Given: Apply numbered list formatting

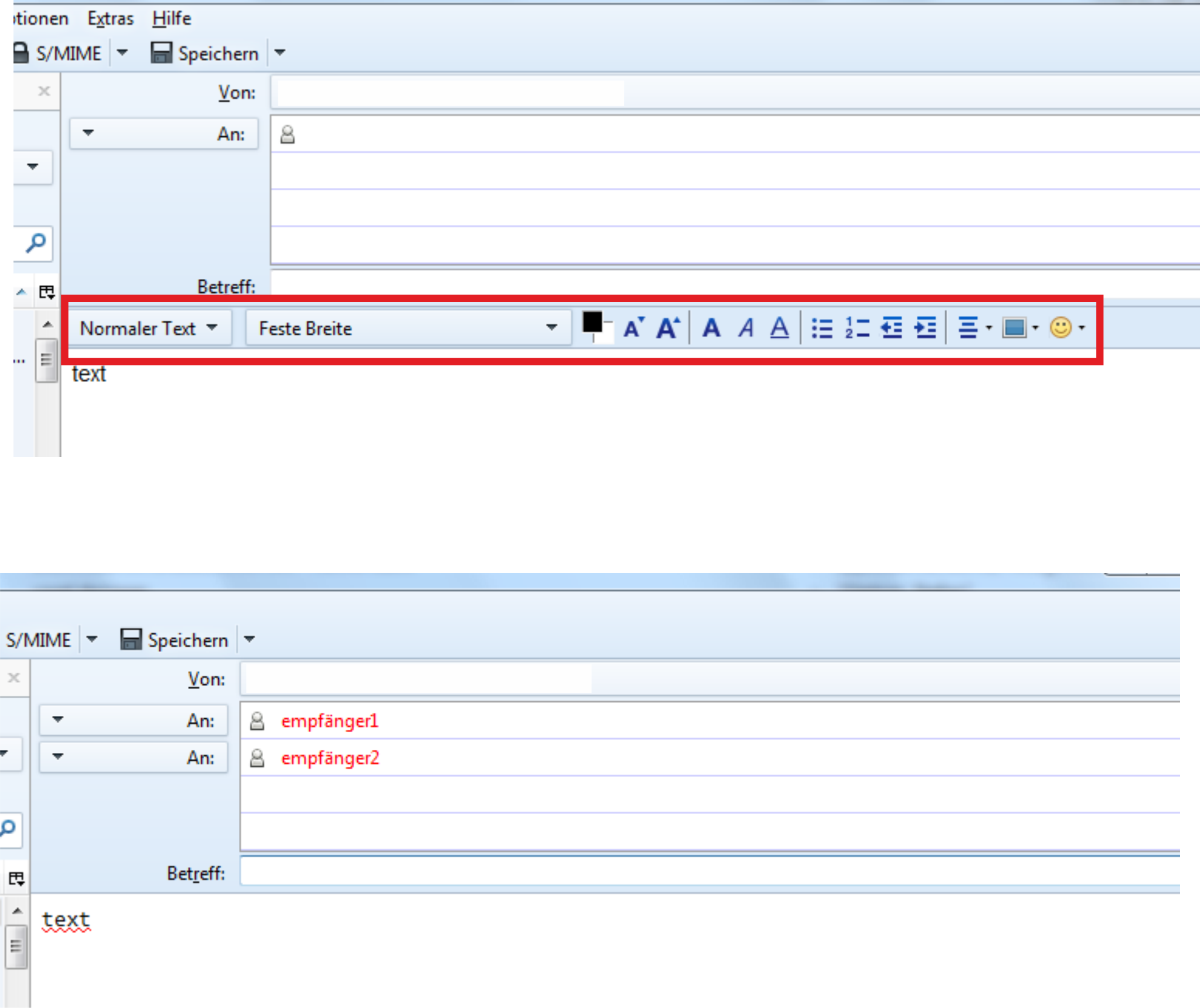Looking at the screenshot, I should [857, 328].
